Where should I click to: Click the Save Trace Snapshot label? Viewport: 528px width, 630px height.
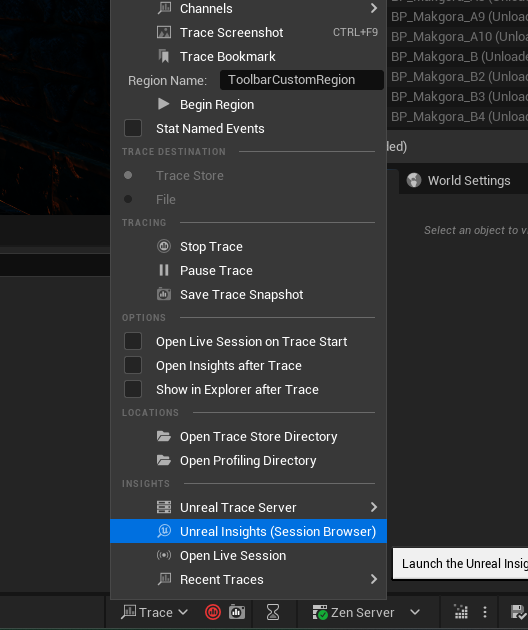pos(241,295)
